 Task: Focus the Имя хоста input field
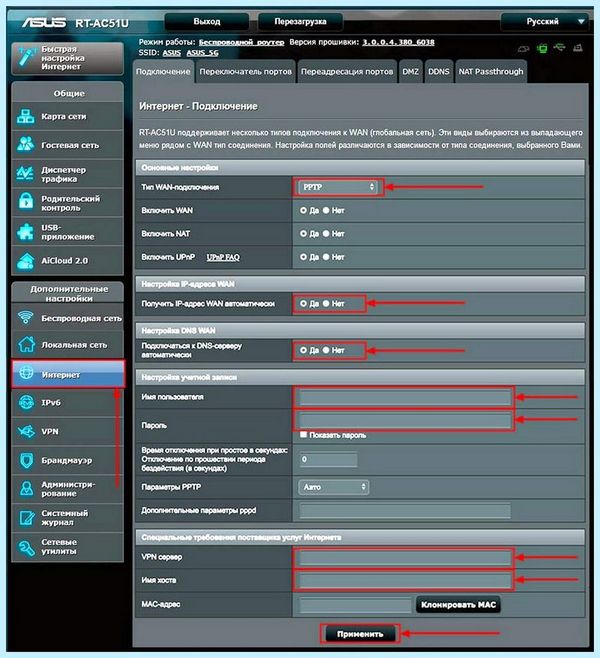tap(404, 581)
